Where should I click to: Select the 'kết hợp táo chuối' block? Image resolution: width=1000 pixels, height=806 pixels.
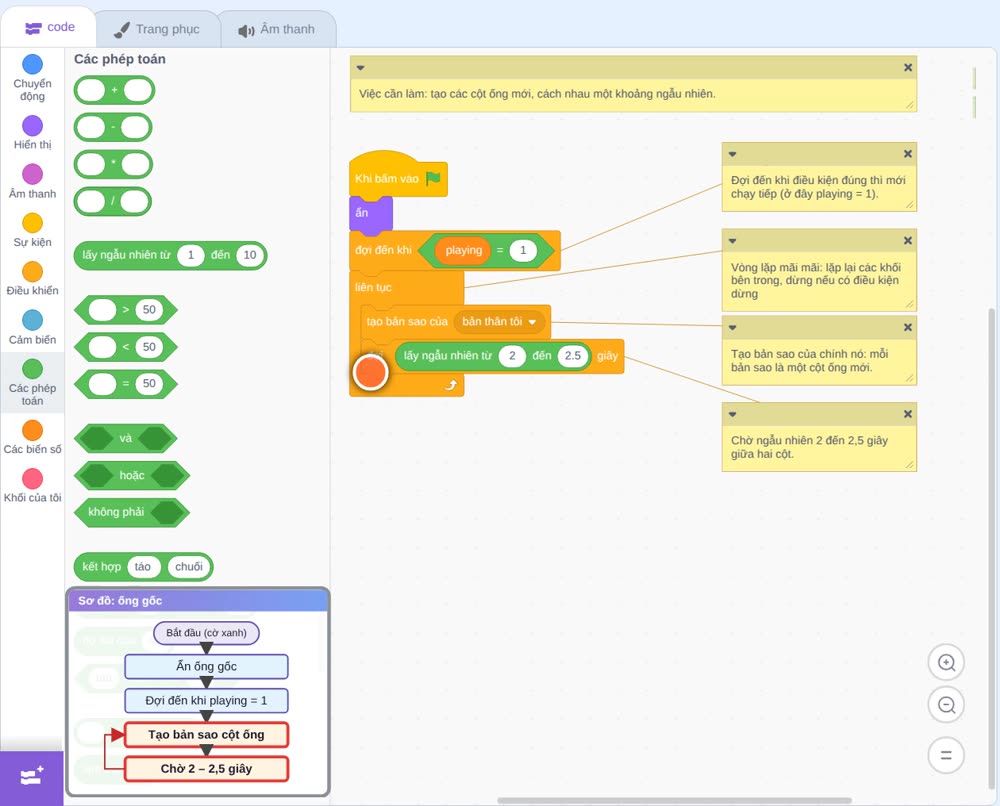click(x=101, y=567)
